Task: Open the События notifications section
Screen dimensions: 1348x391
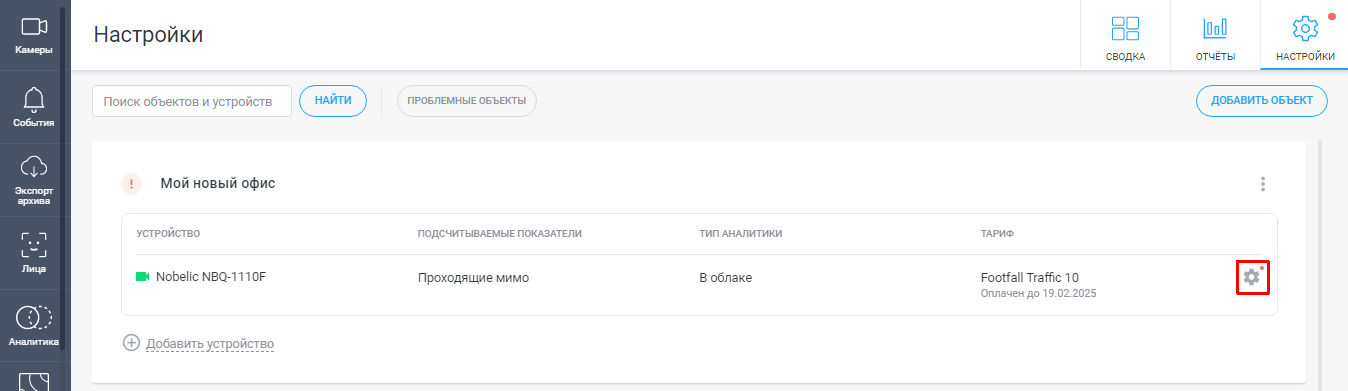Action: coord(34,108)
